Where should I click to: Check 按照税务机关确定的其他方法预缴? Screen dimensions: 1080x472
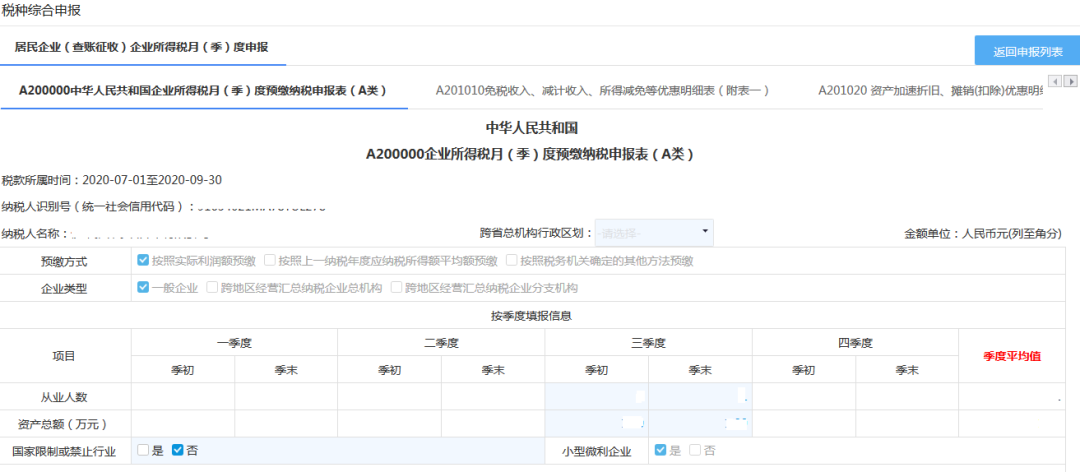point(512,260)
